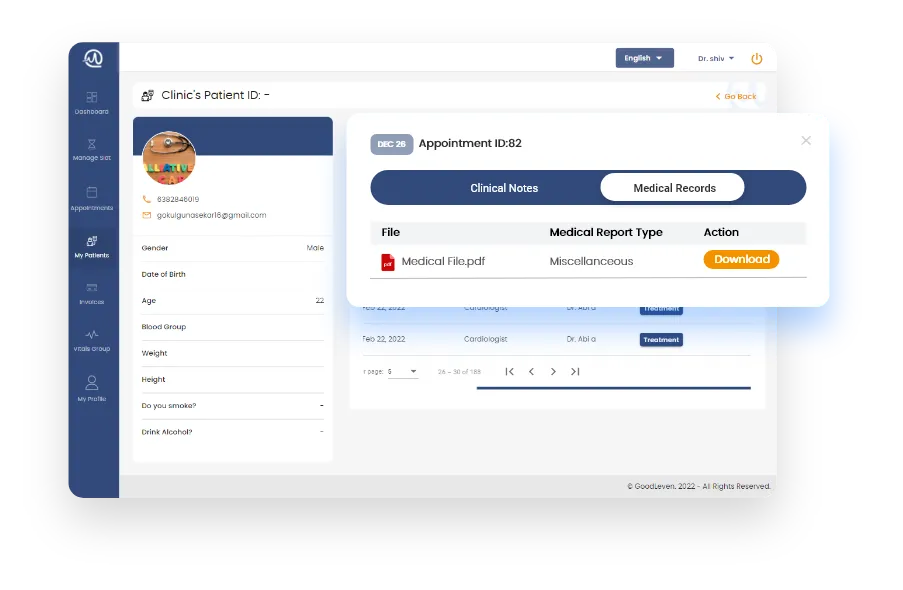Open the Appointments calendar icon

(92, 198)
